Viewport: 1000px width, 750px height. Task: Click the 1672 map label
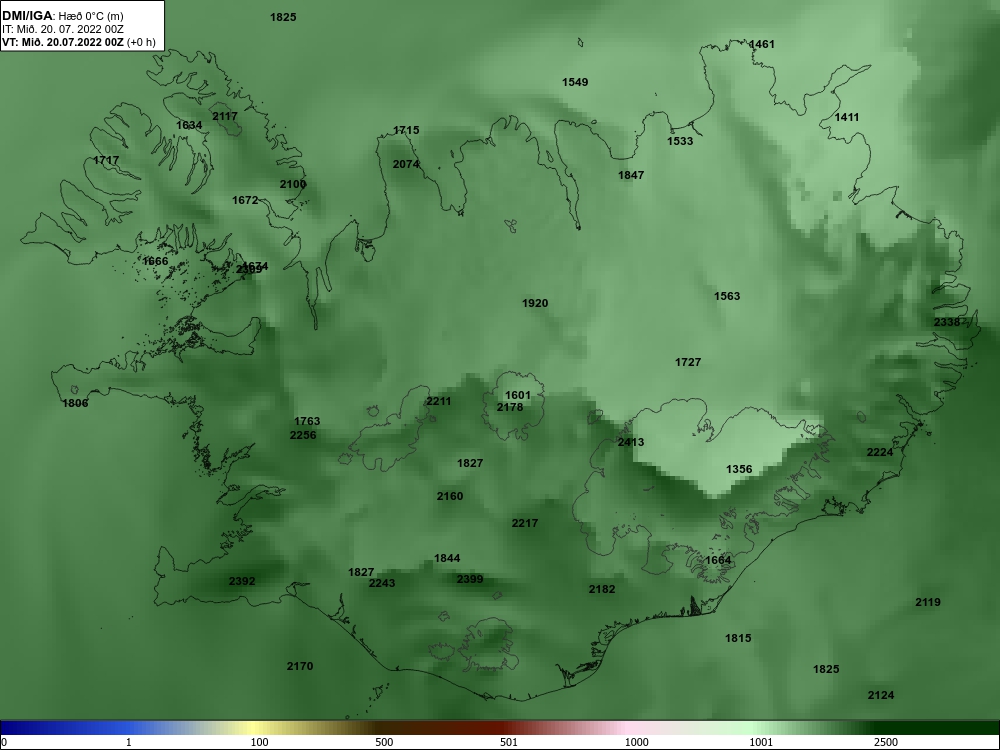(x=245, y=200)
